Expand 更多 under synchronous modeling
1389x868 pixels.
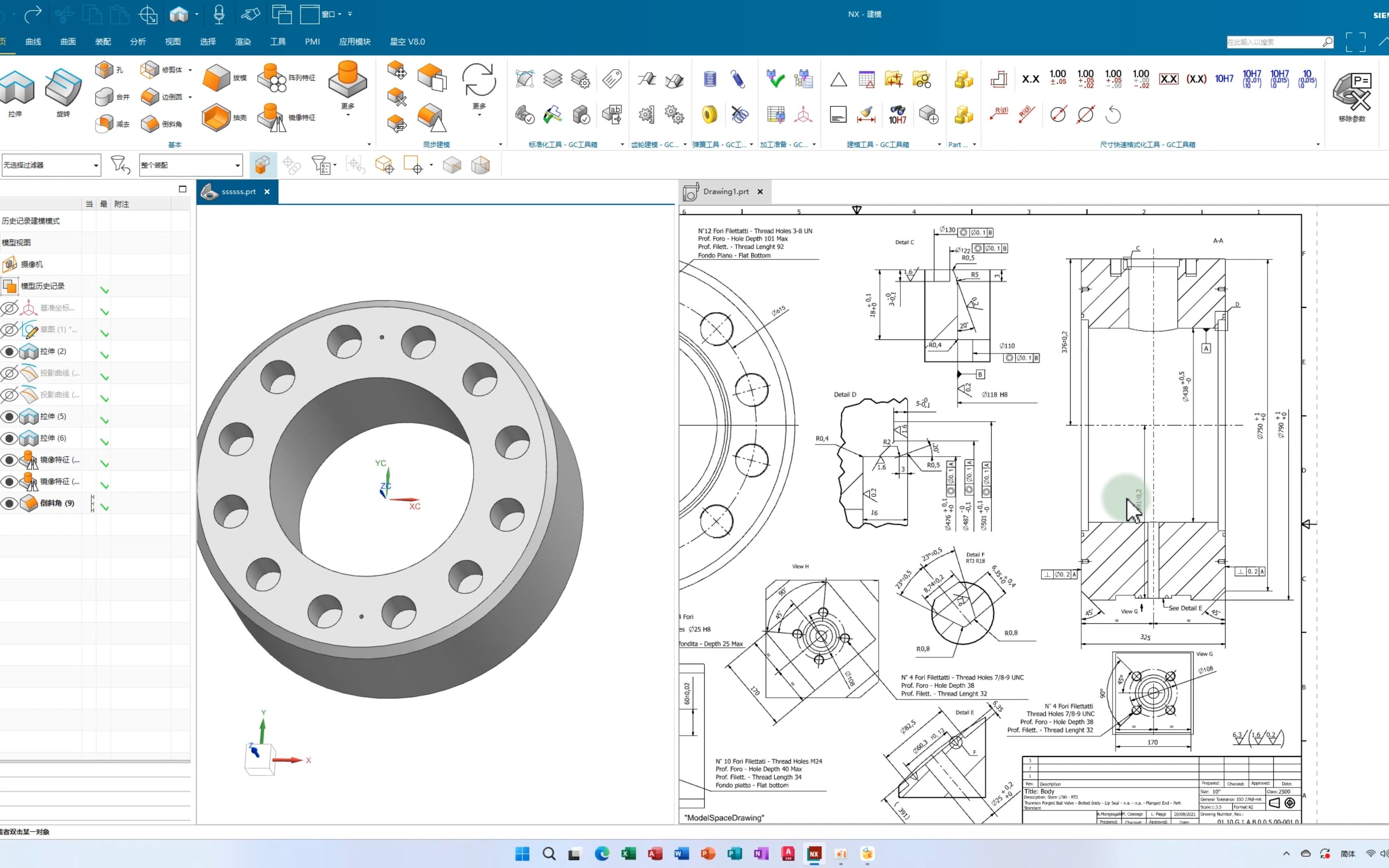(x=479, y=109)
